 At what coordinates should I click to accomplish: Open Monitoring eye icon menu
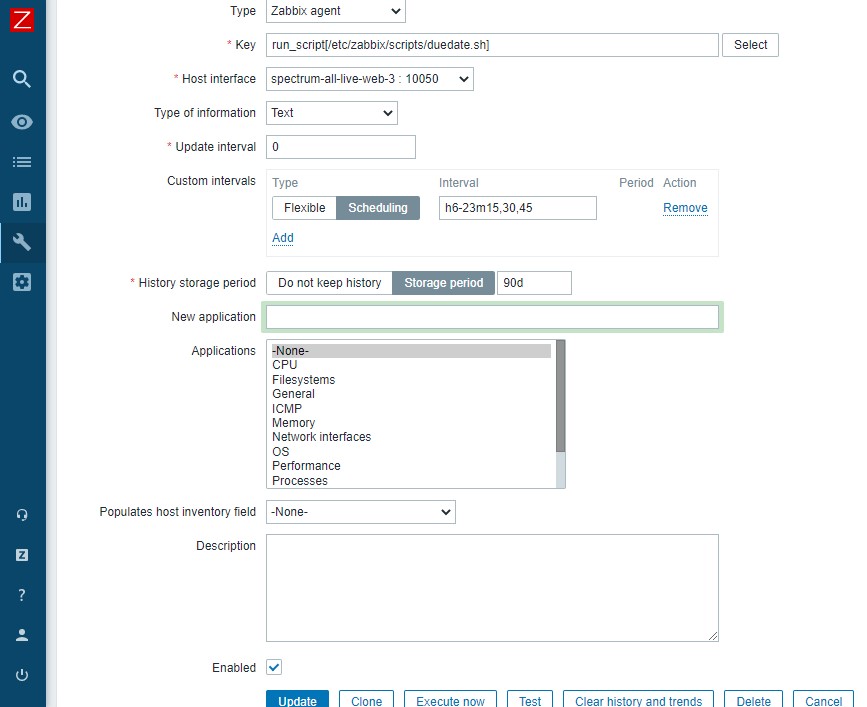22,122
